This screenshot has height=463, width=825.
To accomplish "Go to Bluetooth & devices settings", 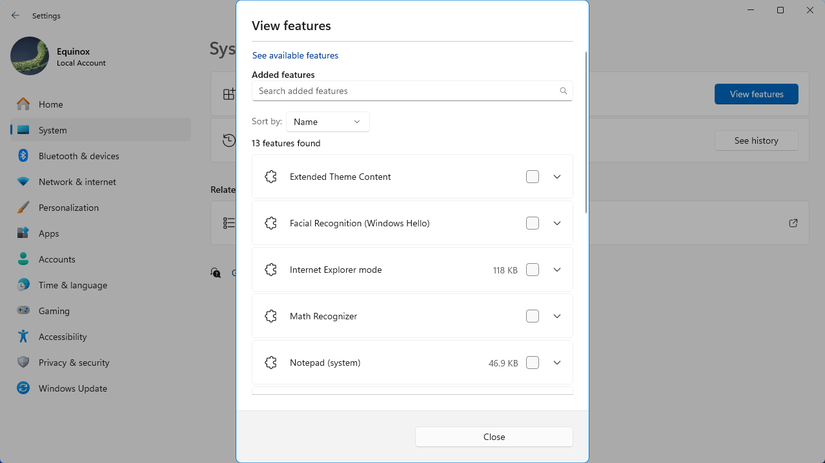I will (x=100, y=156).
